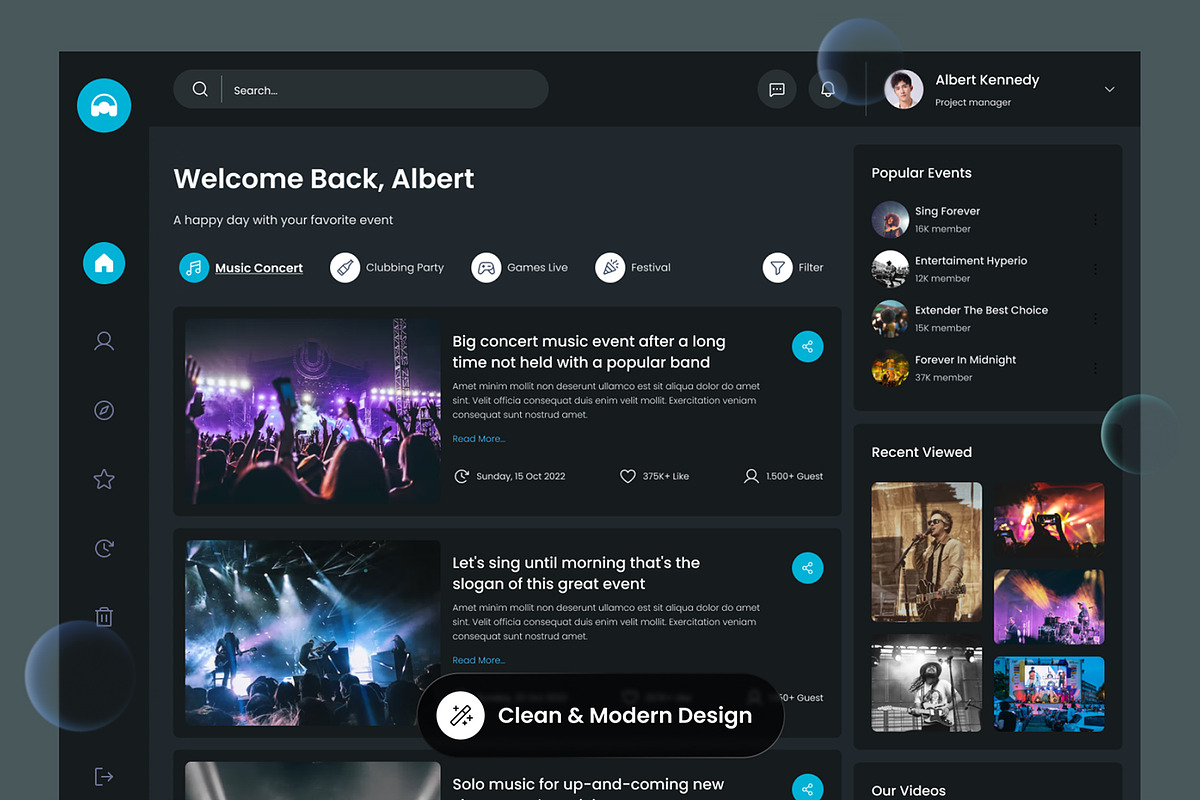Screen dimensions: 1200x800
Task: Select the Games Live tab
Action: pos(520,267)
